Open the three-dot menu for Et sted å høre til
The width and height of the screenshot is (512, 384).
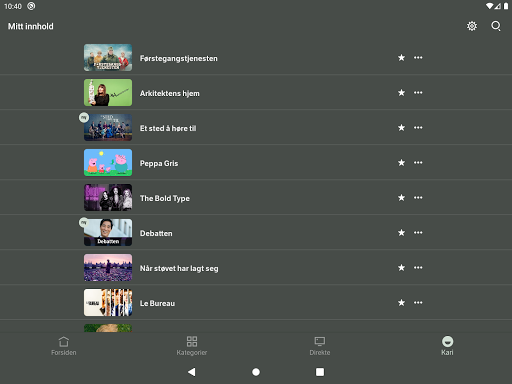(418, 128)
